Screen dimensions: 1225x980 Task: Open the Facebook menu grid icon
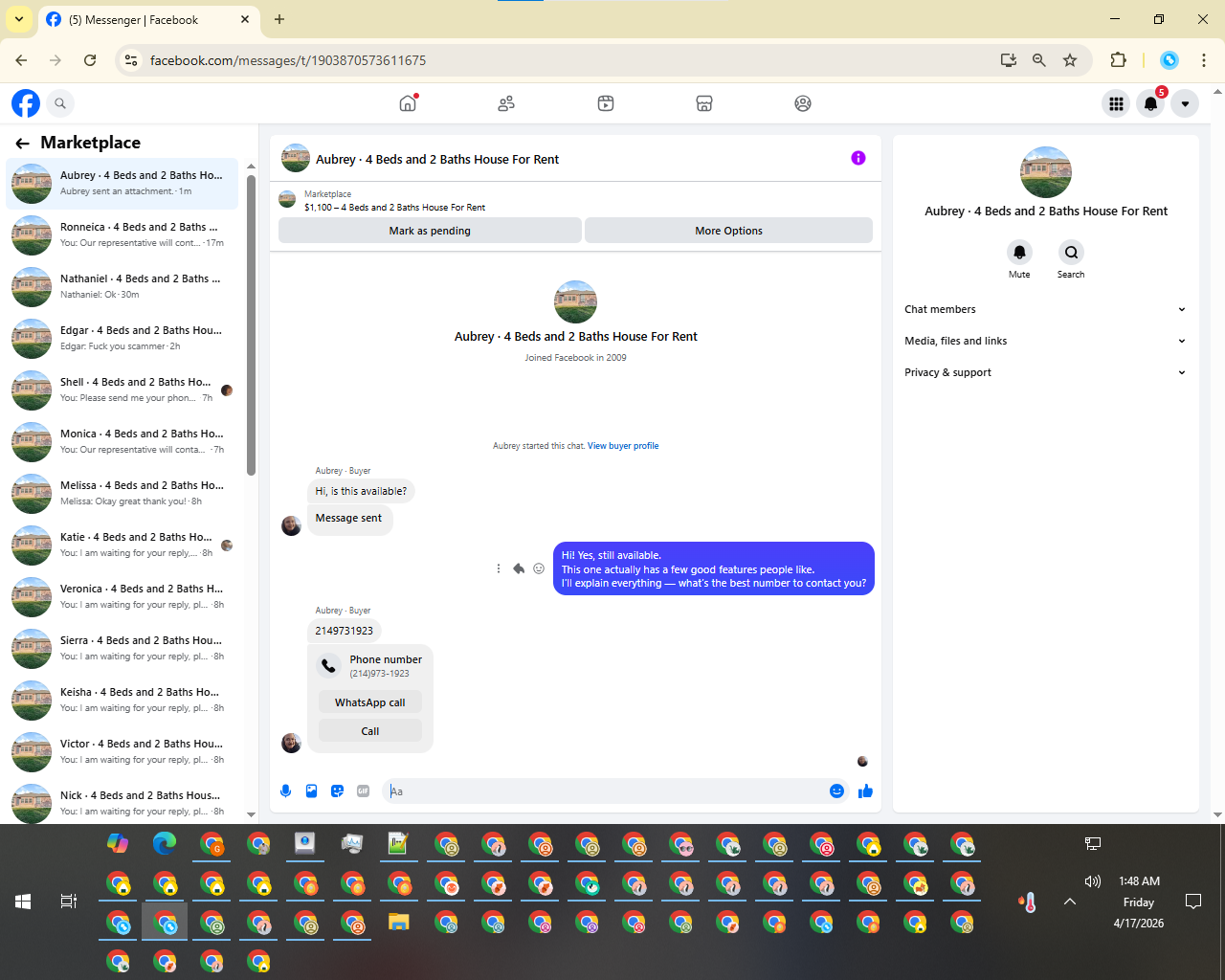pos(1116,103)
